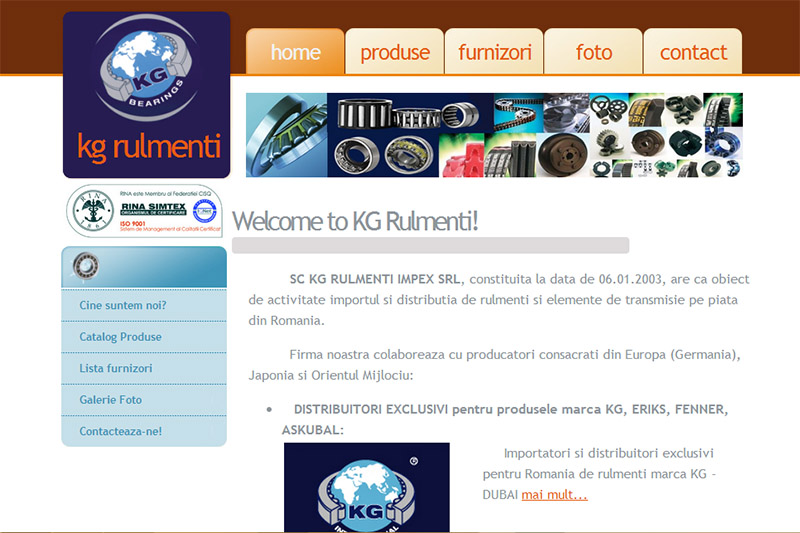Image resolution: width=800 pixels, height=533 pixels.
Task: Open the contact tab
Action: [693, 52]
